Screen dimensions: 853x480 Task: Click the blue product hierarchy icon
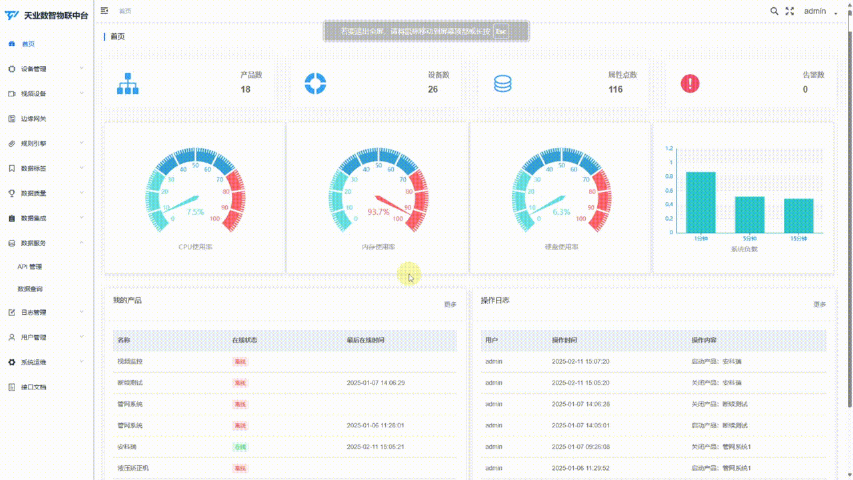click(x=128, y=83)
